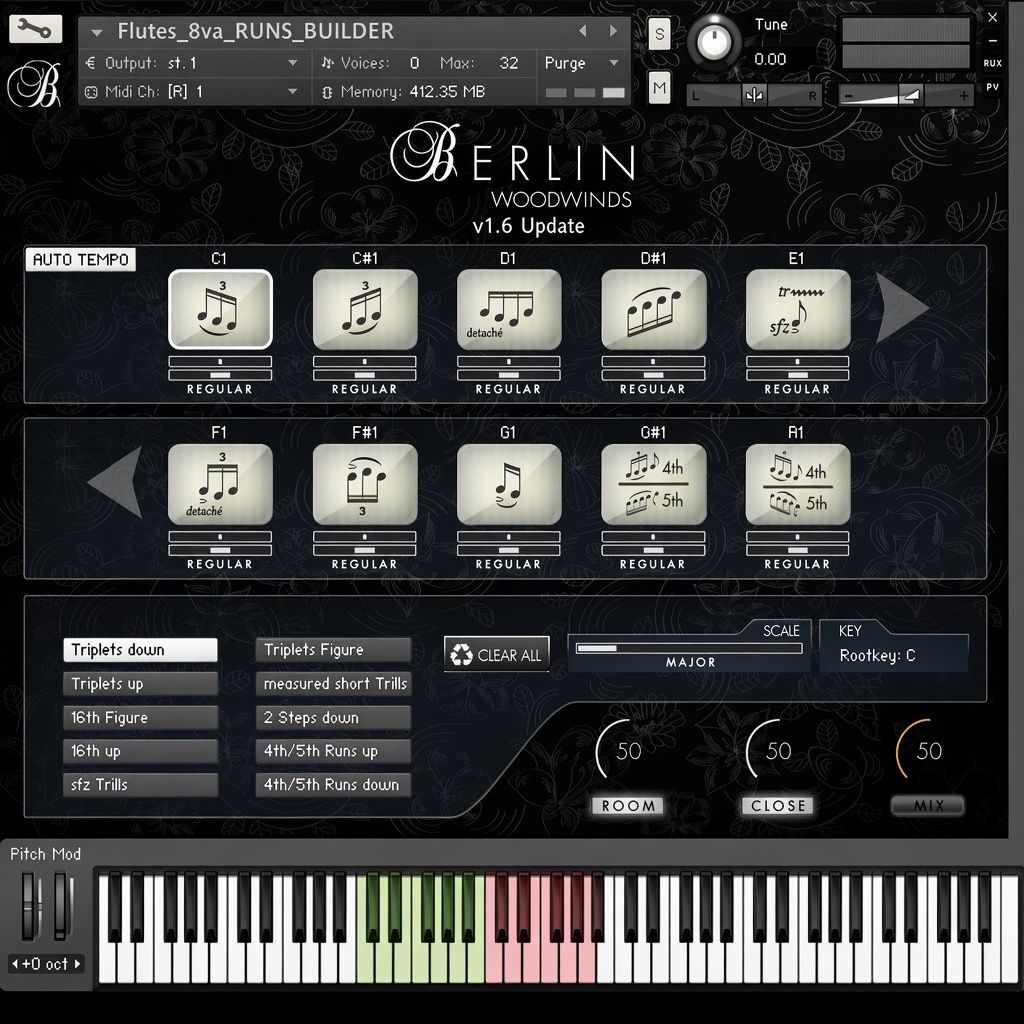Select the C1 slurred triplets pattern slot
Viewport: 1024px width, 1024px height.
tap(220, 309)
